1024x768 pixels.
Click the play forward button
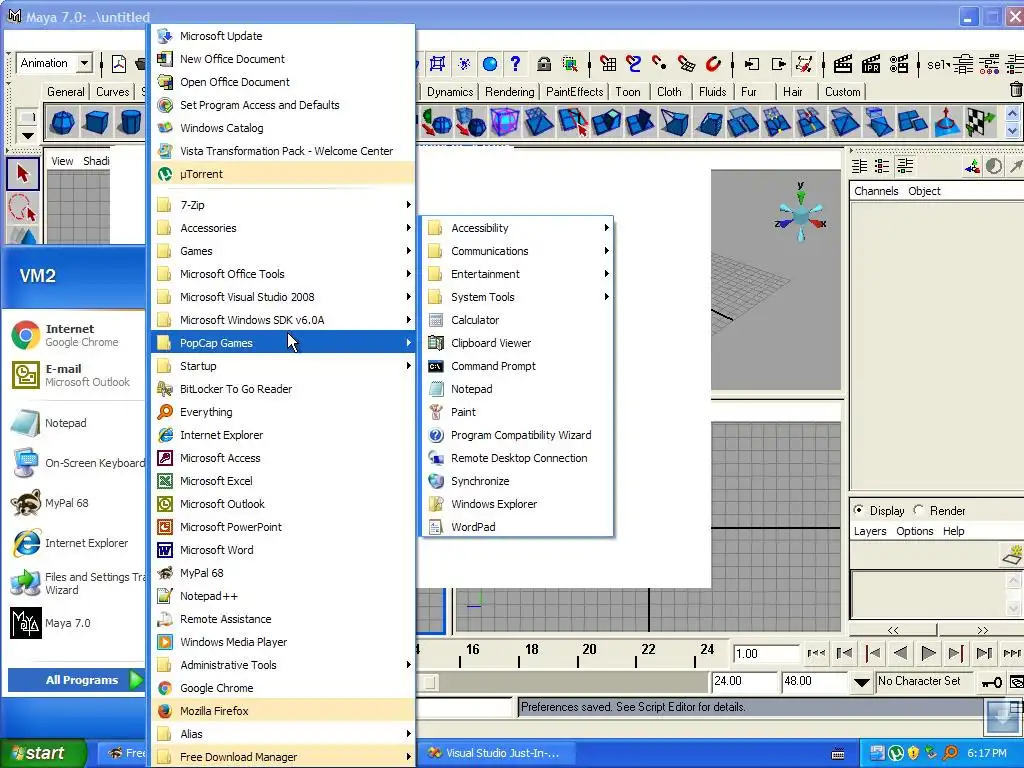click(927, 653)
